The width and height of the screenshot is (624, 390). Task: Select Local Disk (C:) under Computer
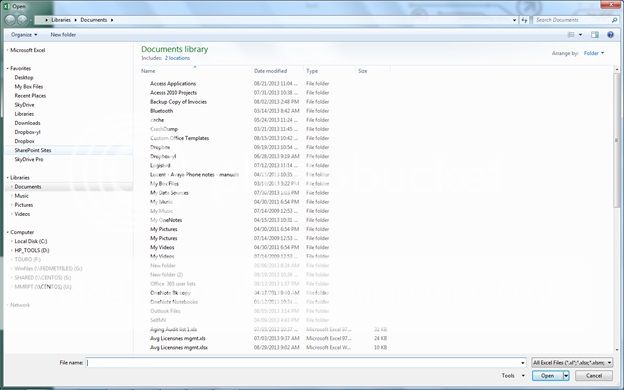tap(31, 242)
